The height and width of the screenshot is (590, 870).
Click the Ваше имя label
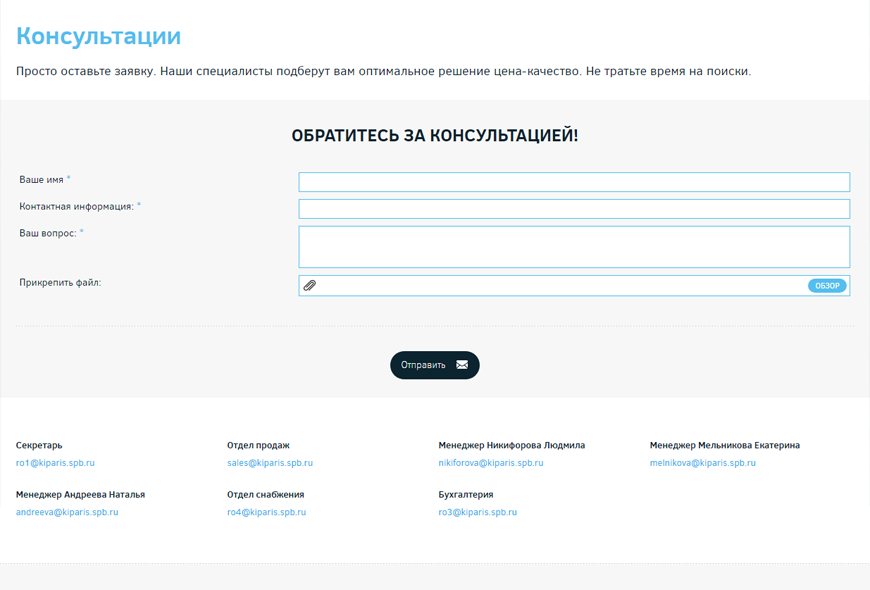click(41, 180)
